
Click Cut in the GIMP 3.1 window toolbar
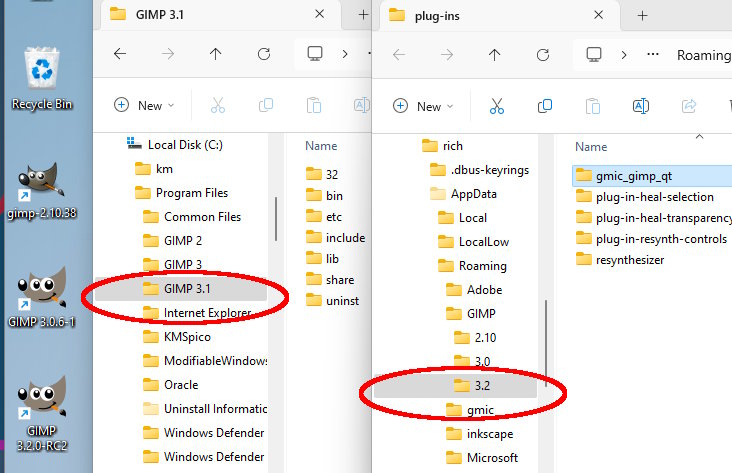(218, 106)
